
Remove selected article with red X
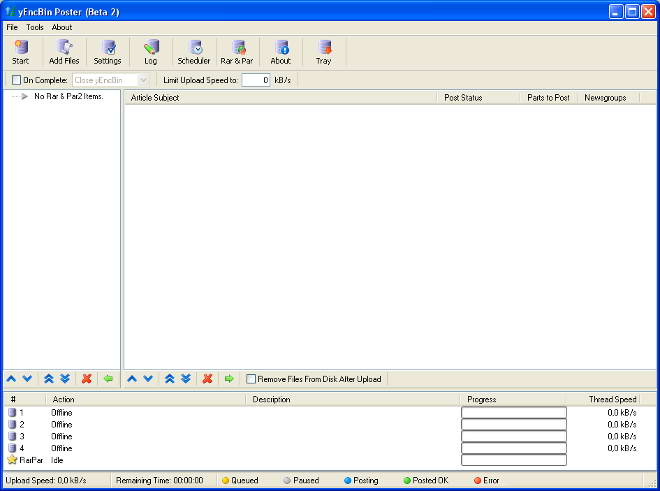[x=208, y=379]
